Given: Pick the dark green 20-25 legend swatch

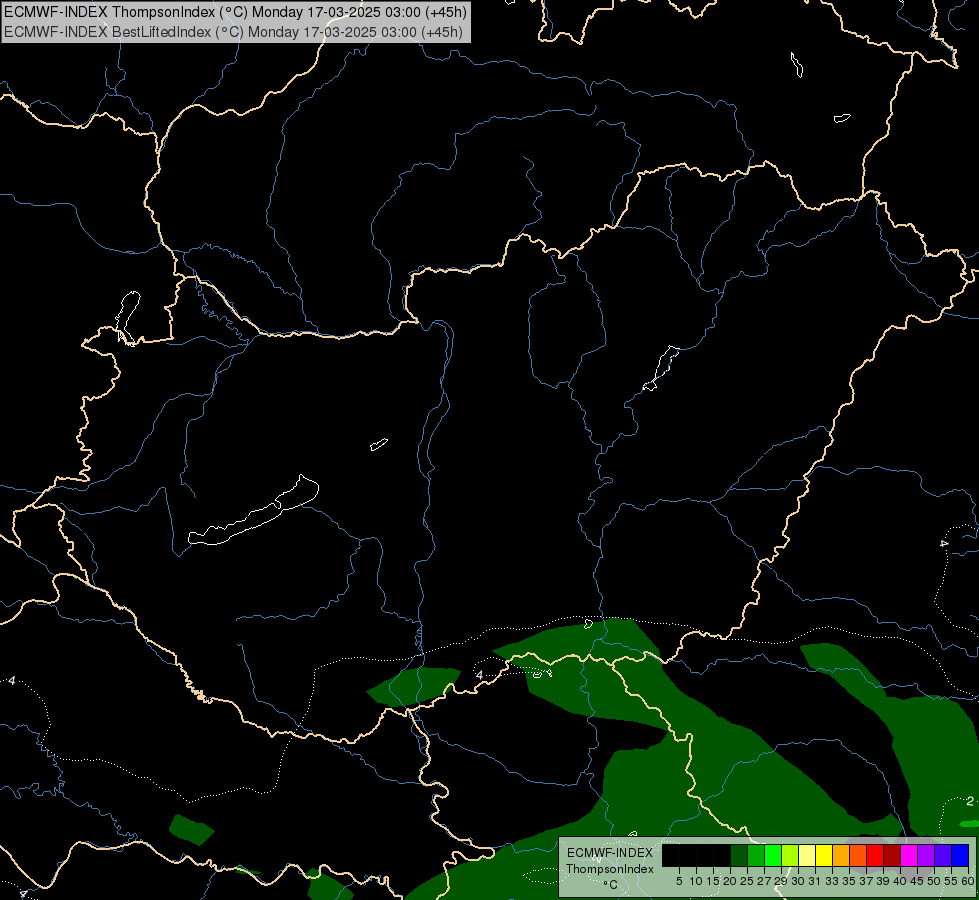Looking at the screenshot, I should click(739, 855).
